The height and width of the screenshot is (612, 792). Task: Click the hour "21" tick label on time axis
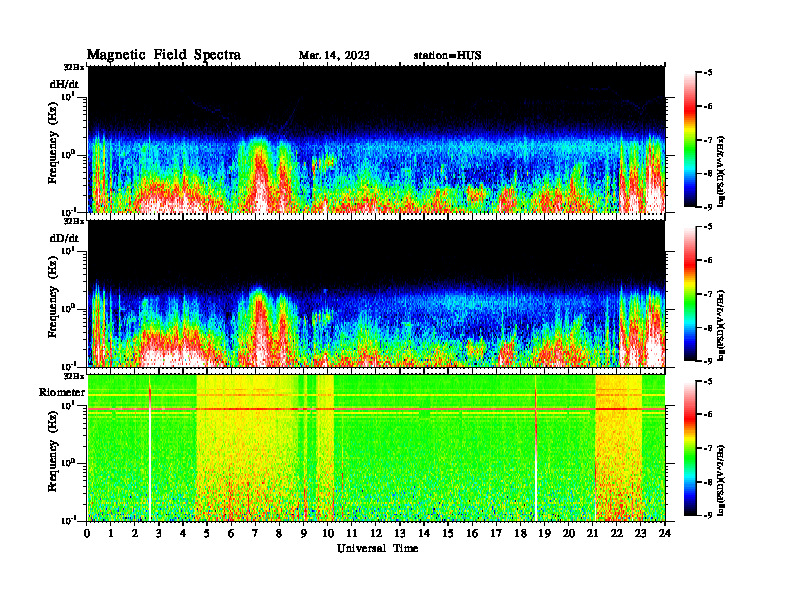click(592, 533)
